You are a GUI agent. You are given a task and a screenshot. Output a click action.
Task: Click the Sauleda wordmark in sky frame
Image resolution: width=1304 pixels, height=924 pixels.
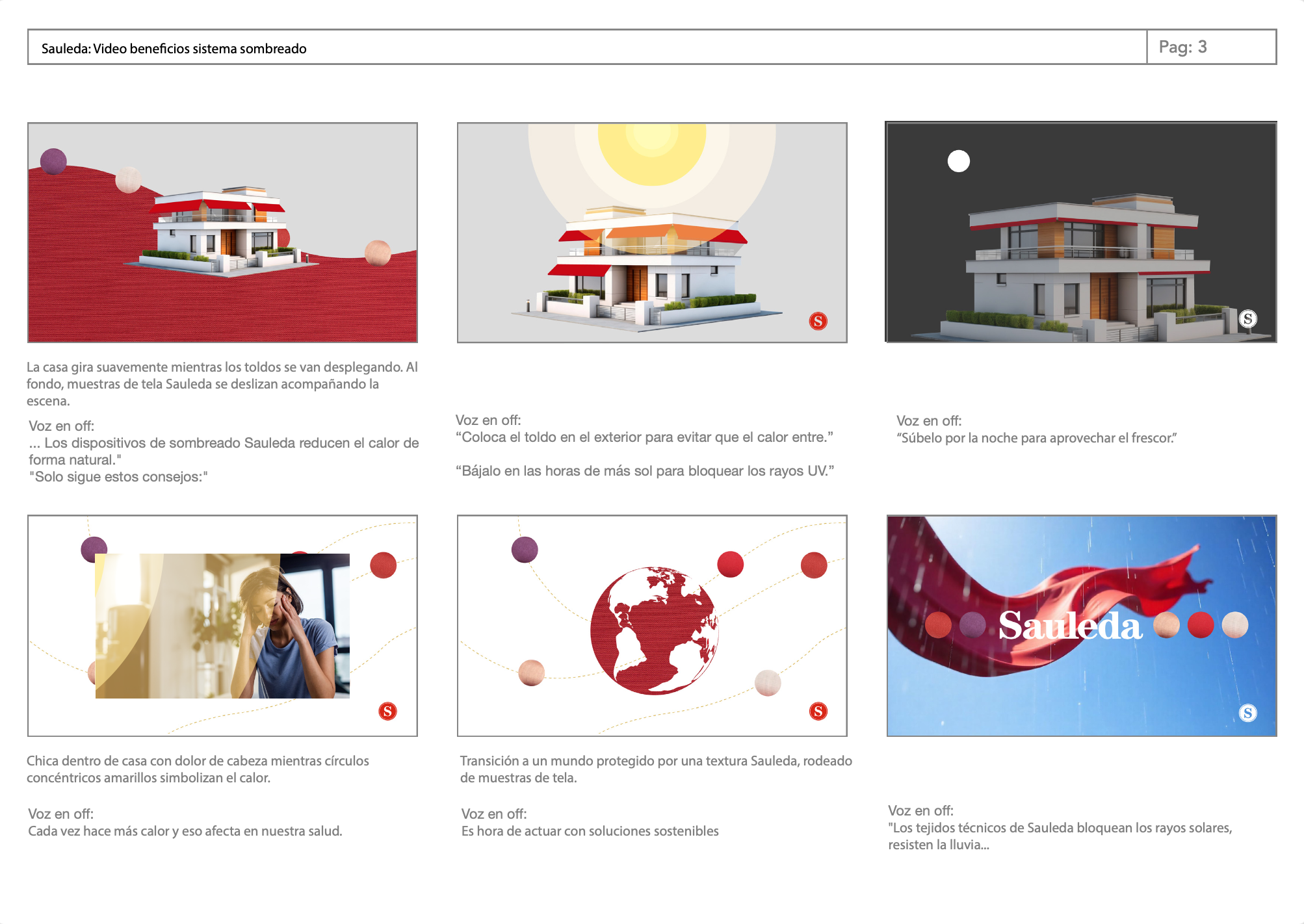[1070, 626]
